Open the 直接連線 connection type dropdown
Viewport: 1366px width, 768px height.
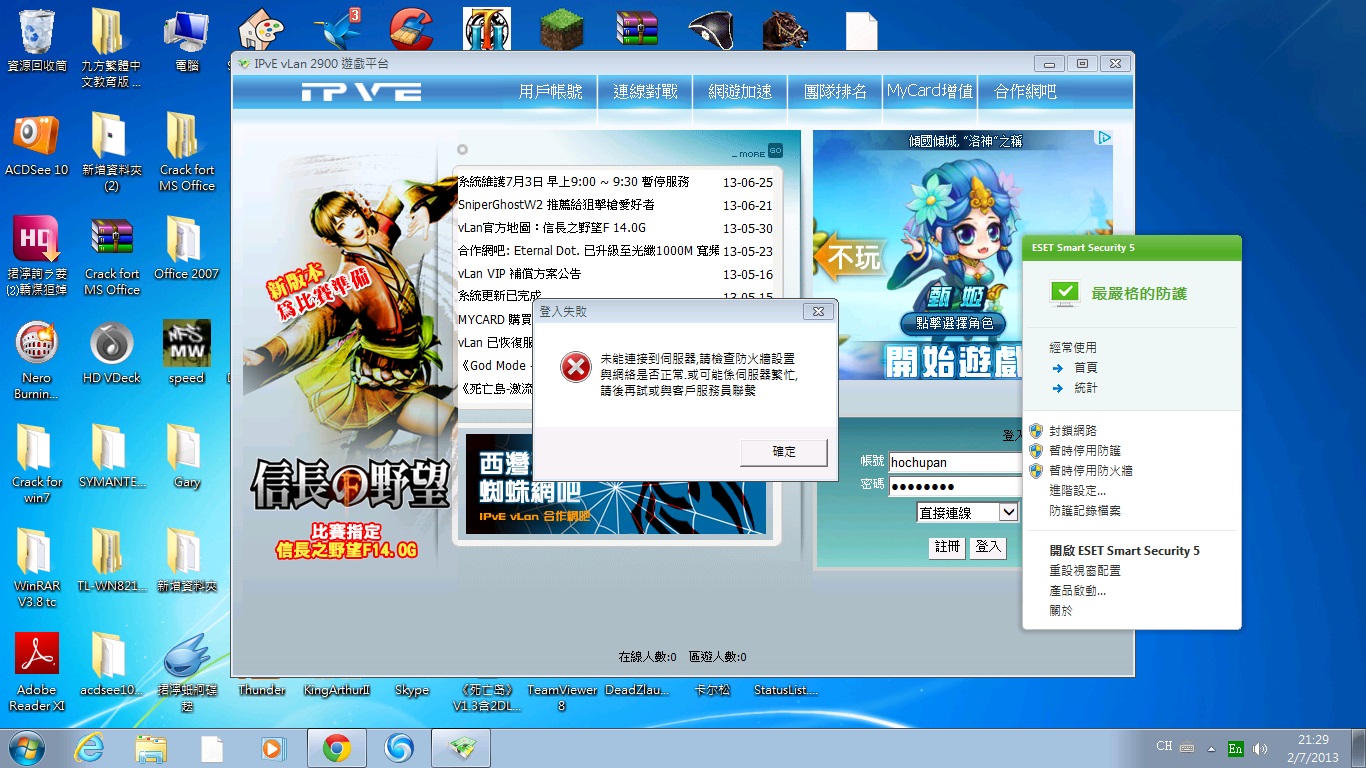click(x=968, y=512)
